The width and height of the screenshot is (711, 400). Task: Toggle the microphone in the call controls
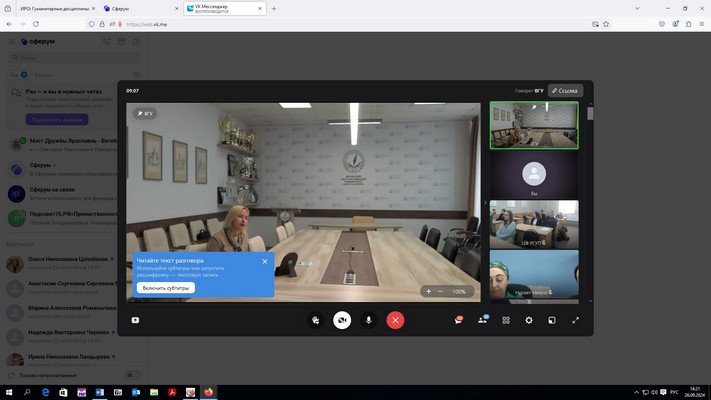pyautogui.click(x=369, y=320)
